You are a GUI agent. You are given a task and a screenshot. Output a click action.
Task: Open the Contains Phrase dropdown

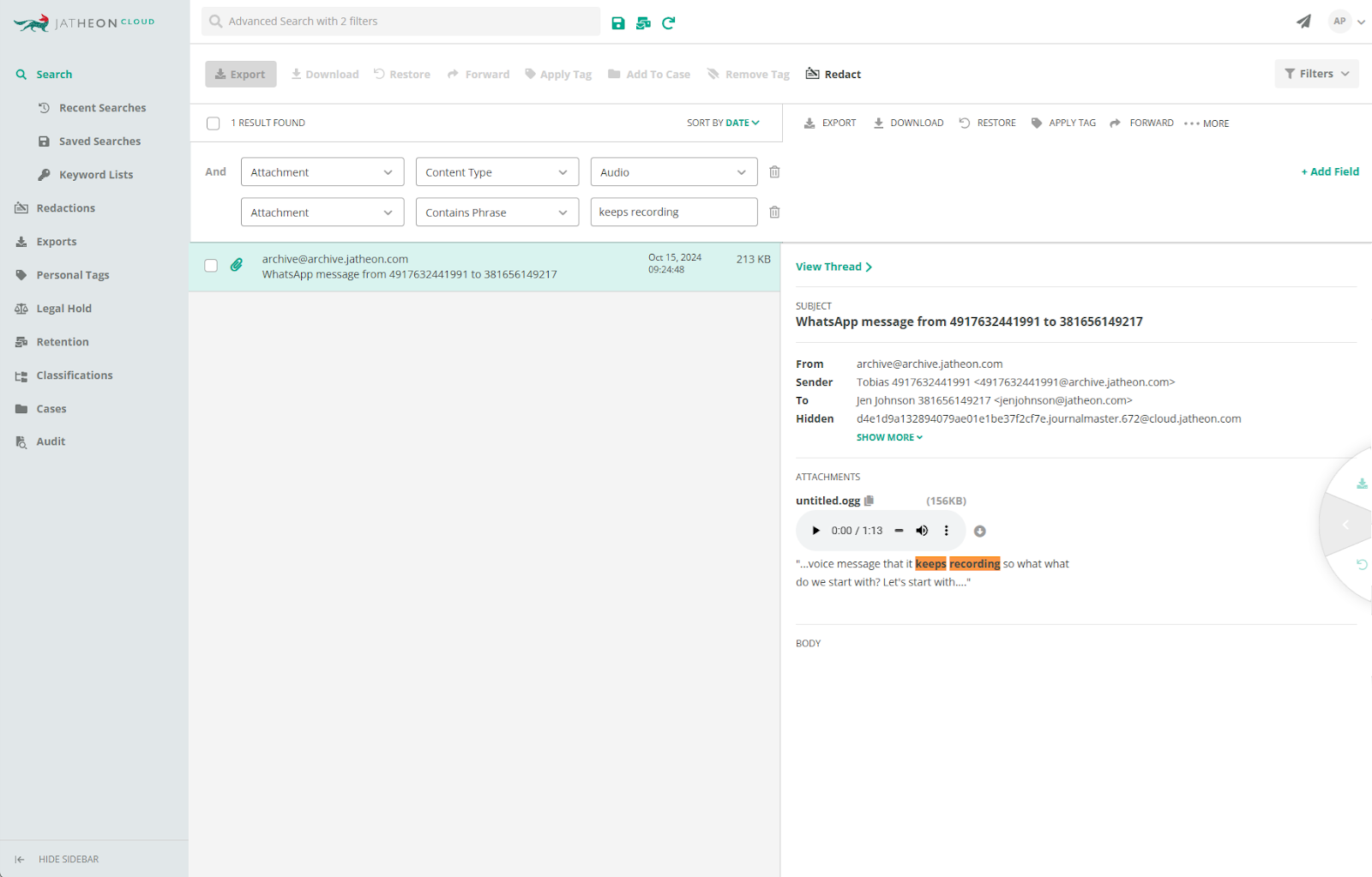pyautogui.click(x=497, y=213)
